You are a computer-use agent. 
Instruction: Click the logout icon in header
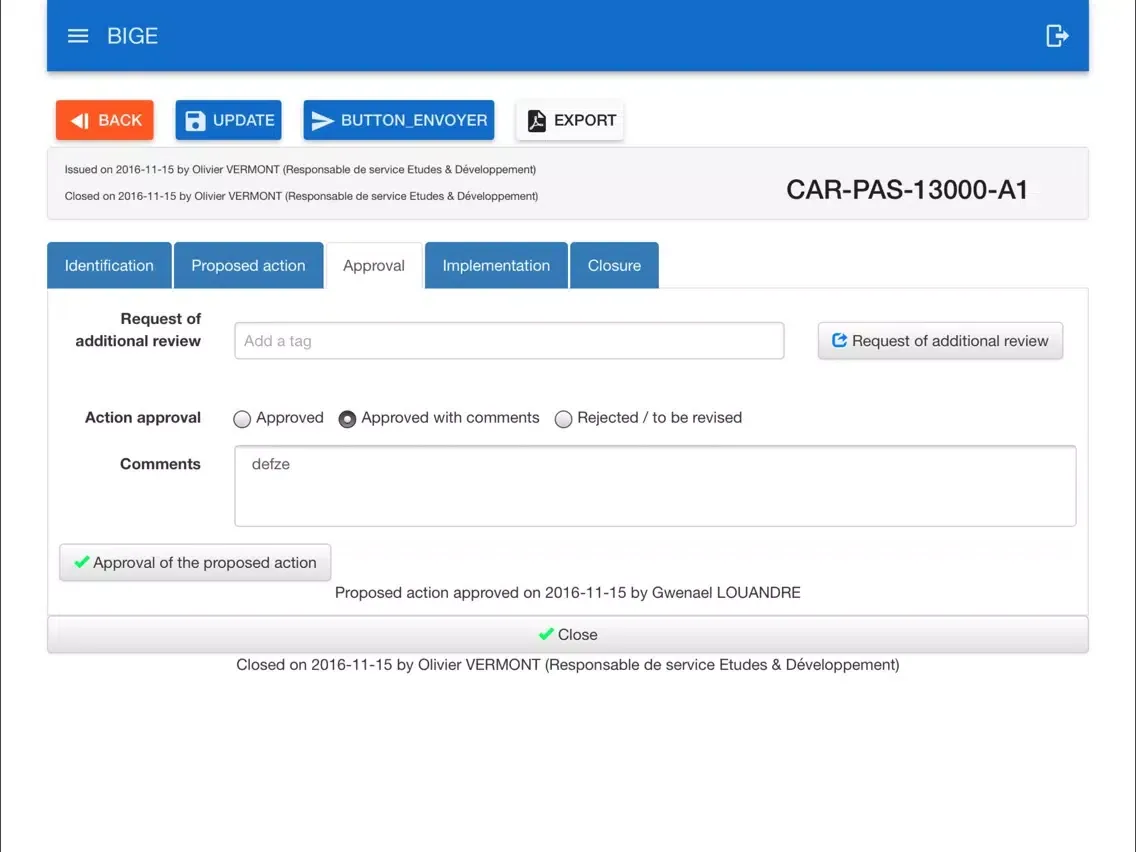click(x=1057, y=36)
